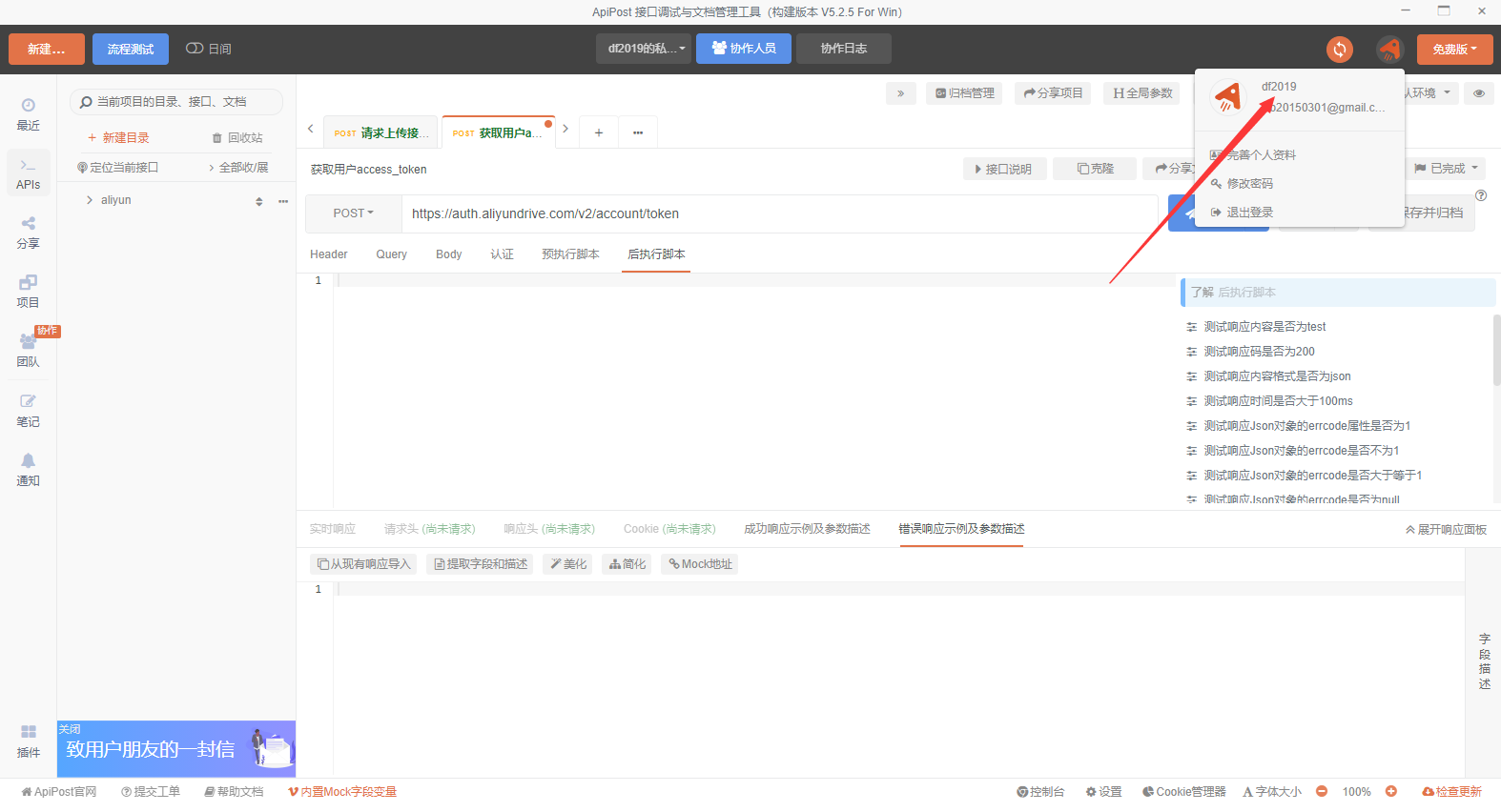Insert snippet 测试响应时间是否大于100ms
Viewport: 1501px width, 812px height.
pyautogui.click(x=1278, y=401)
